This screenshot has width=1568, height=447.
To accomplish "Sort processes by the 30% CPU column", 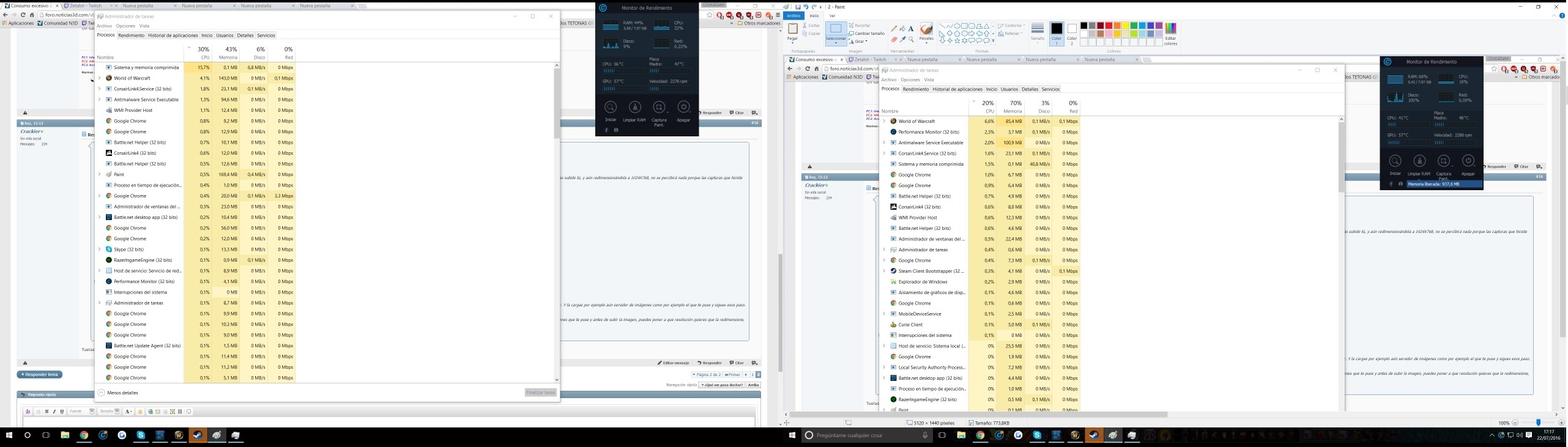I will (198, 53).
